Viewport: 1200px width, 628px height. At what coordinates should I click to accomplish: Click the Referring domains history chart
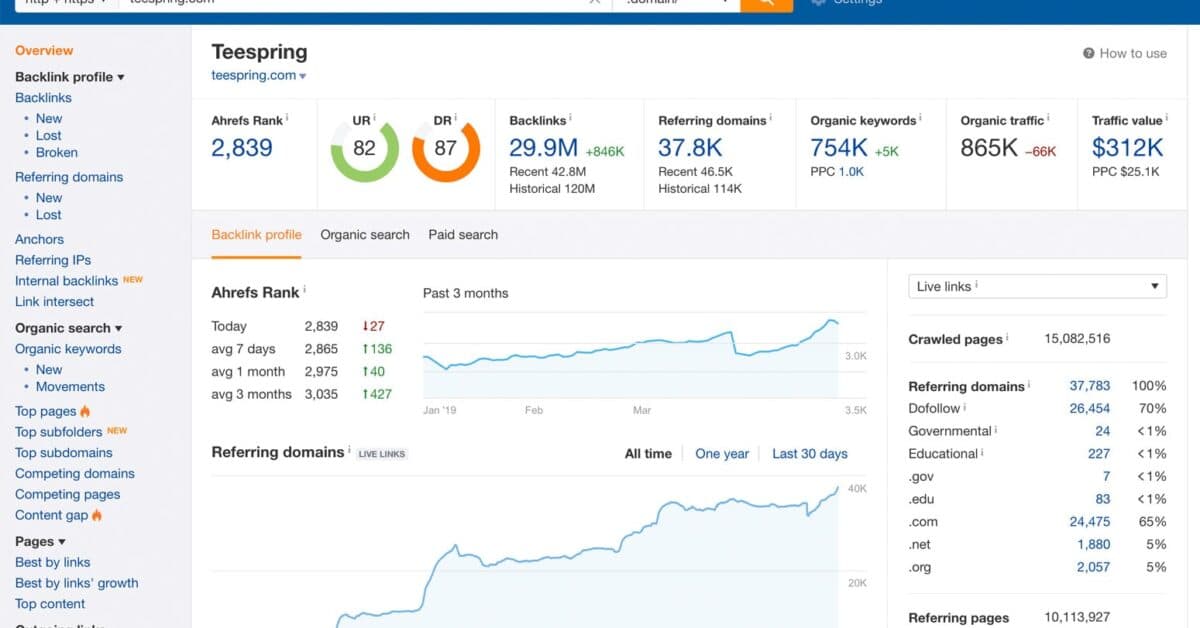(x=525, y=553)
